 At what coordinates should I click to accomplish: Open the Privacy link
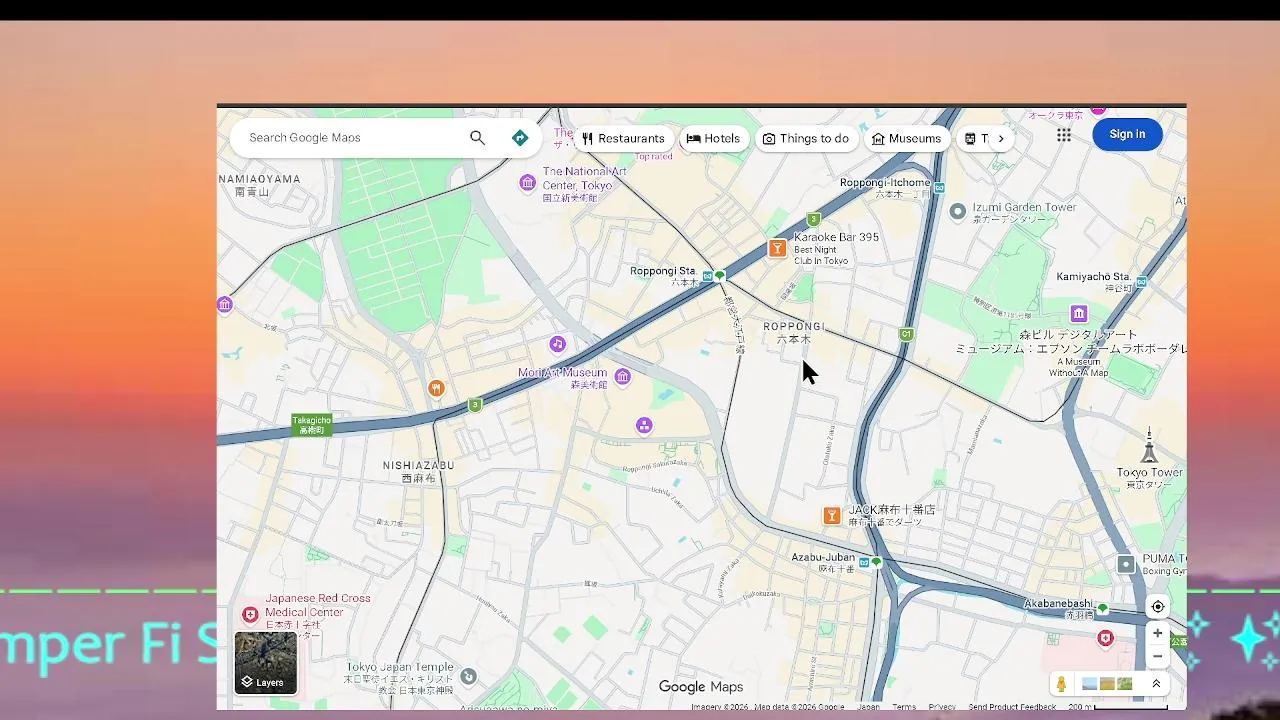(x=942, y=707)
